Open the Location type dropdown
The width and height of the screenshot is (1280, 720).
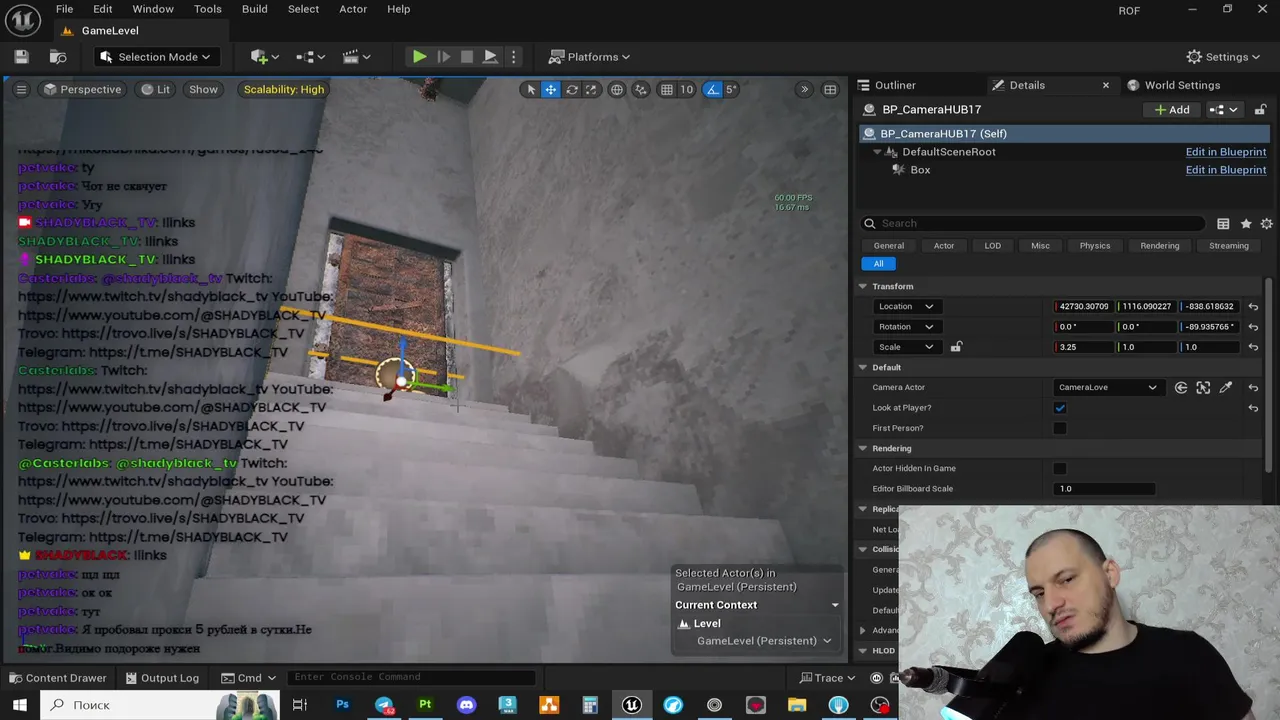[906, 307]
